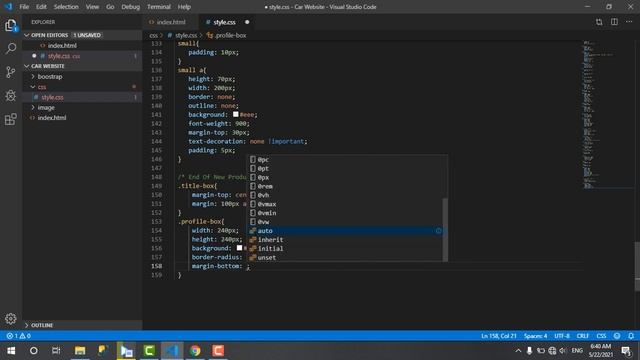Click Open Changes icon in editor toolbar

point(599,22)
